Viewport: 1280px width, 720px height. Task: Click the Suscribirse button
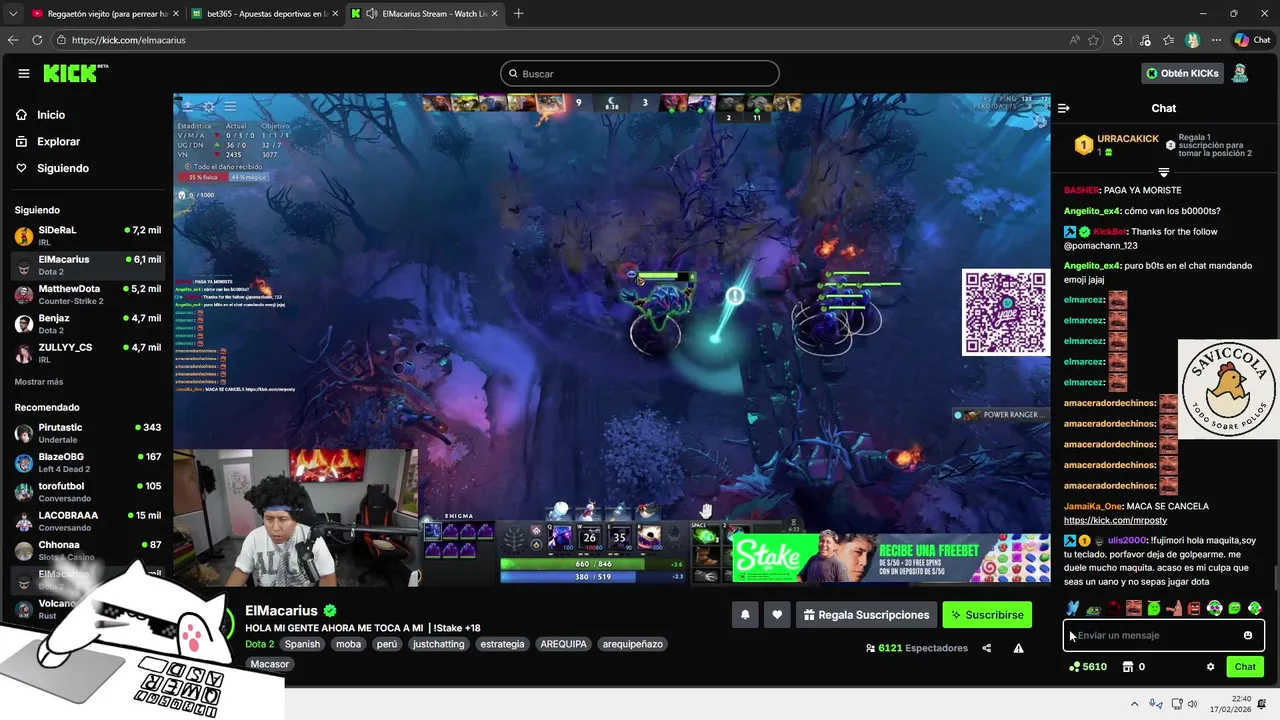[x=987, y=615]
